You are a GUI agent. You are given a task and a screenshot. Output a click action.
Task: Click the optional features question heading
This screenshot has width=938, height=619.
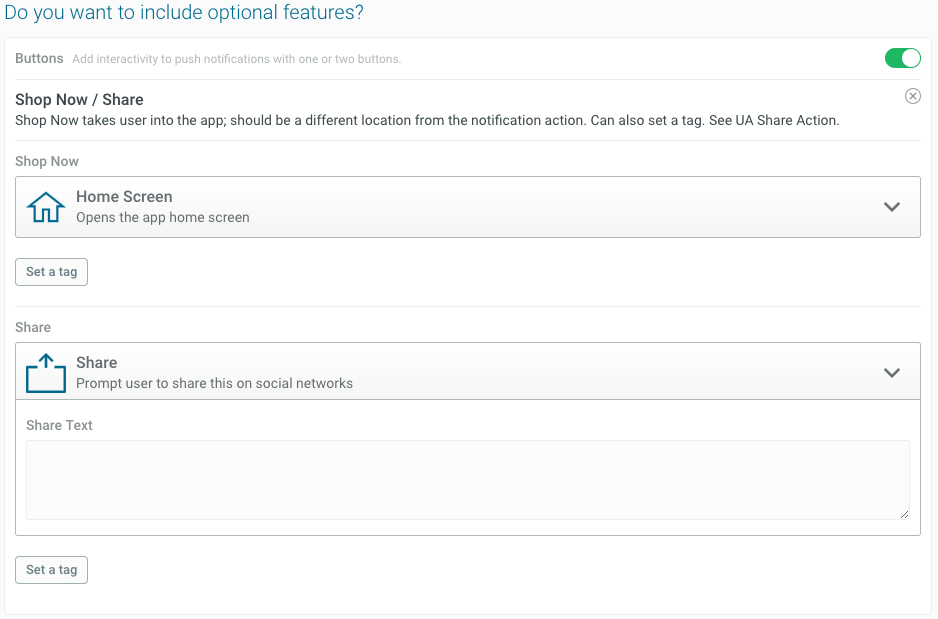184,13
